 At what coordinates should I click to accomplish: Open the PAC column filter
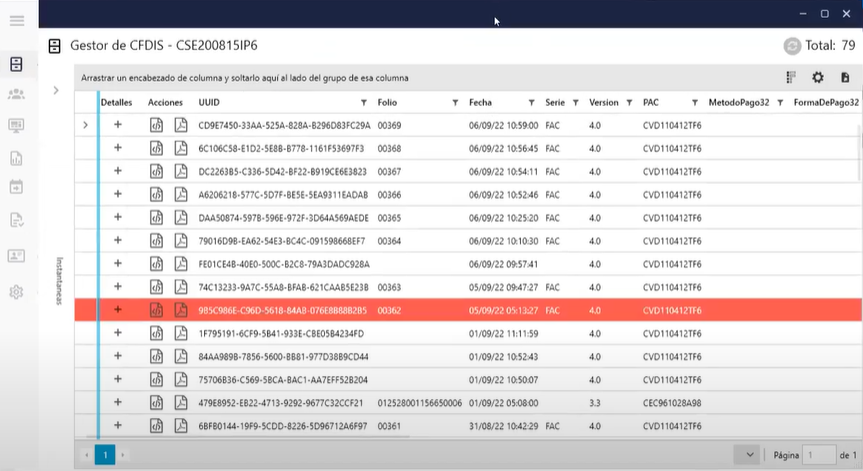(x=695, y=103)
